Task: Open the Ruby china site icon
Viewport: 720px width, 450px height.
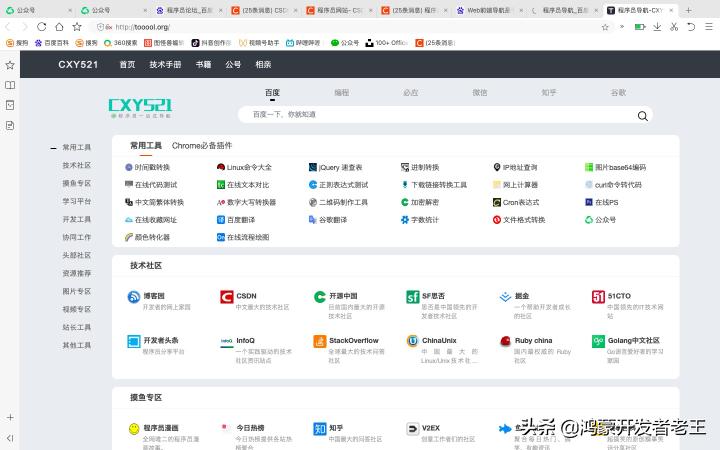Action: coord(505,341)
